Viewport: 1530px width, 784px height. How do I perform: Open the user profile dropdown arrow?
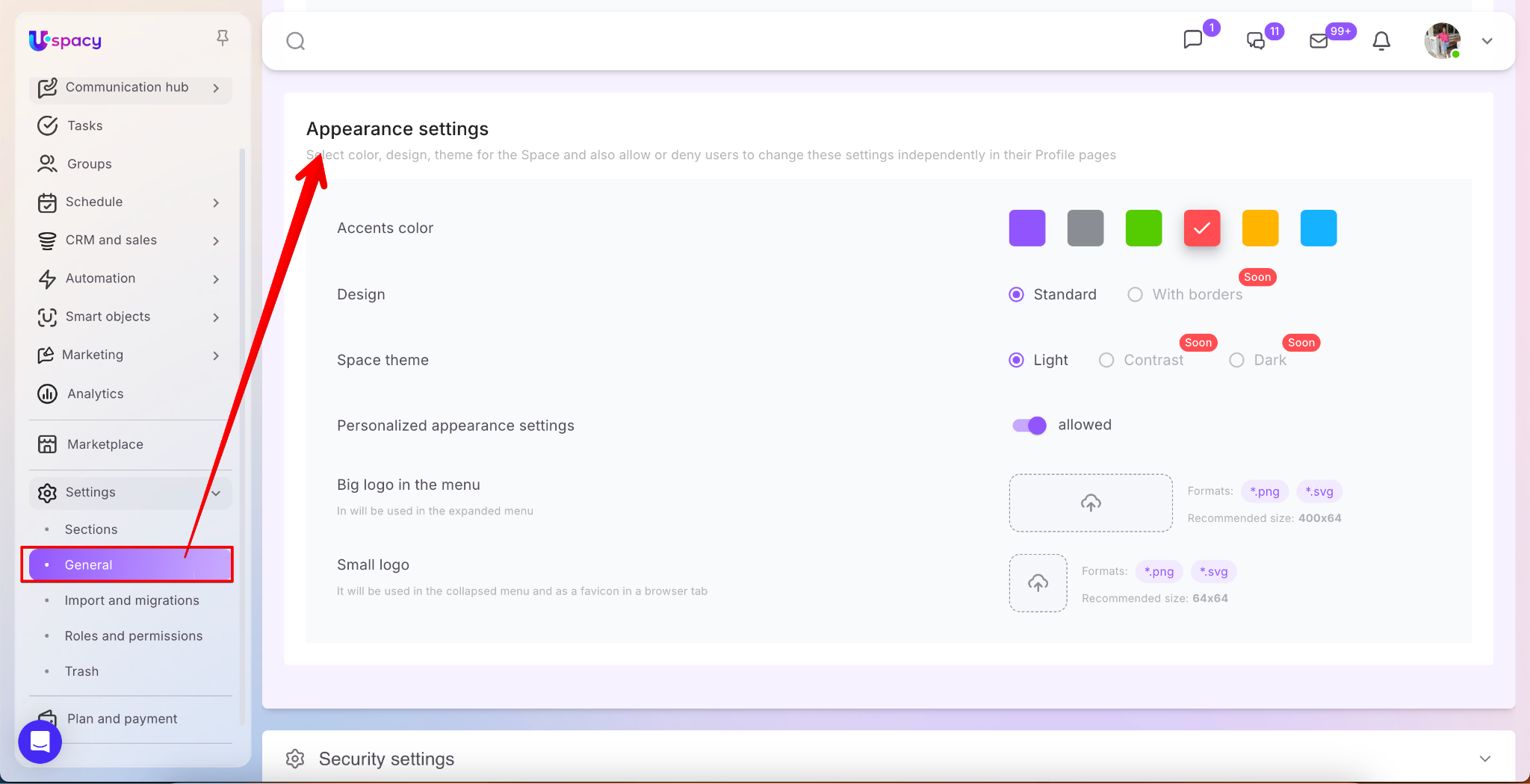point(1487,41)
